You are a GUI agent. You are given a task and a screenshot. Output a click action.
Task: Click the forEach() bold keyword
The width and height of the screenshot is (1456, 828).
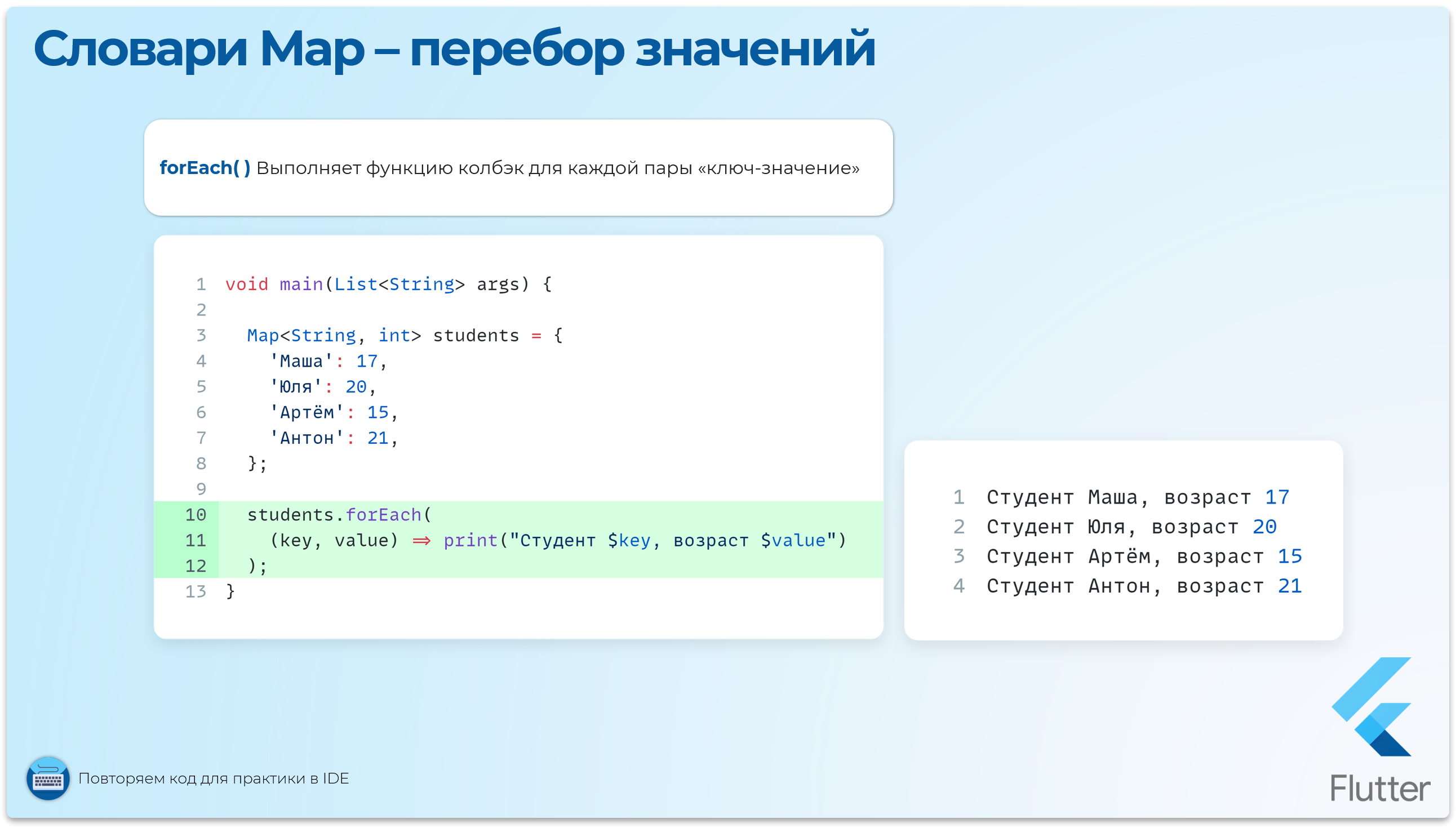pyautogui.click(x=205, y=168)
